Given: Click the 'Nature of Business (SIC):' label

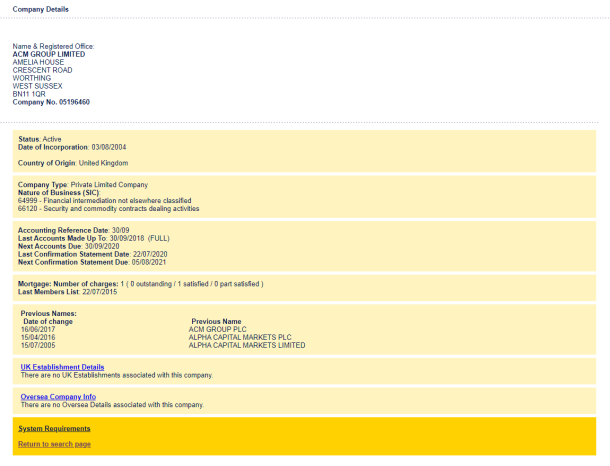Looking at the screenshot, I should click(59, 193).
